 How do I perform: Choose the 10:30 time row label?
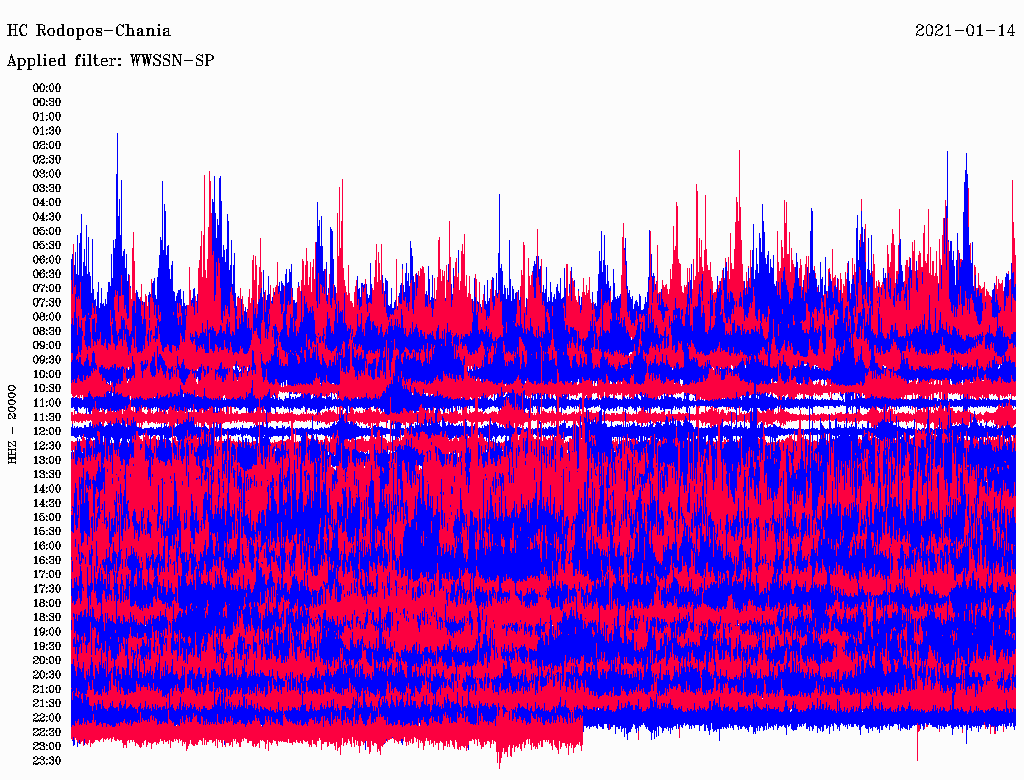pyautogui.click(x=47, y=389)
